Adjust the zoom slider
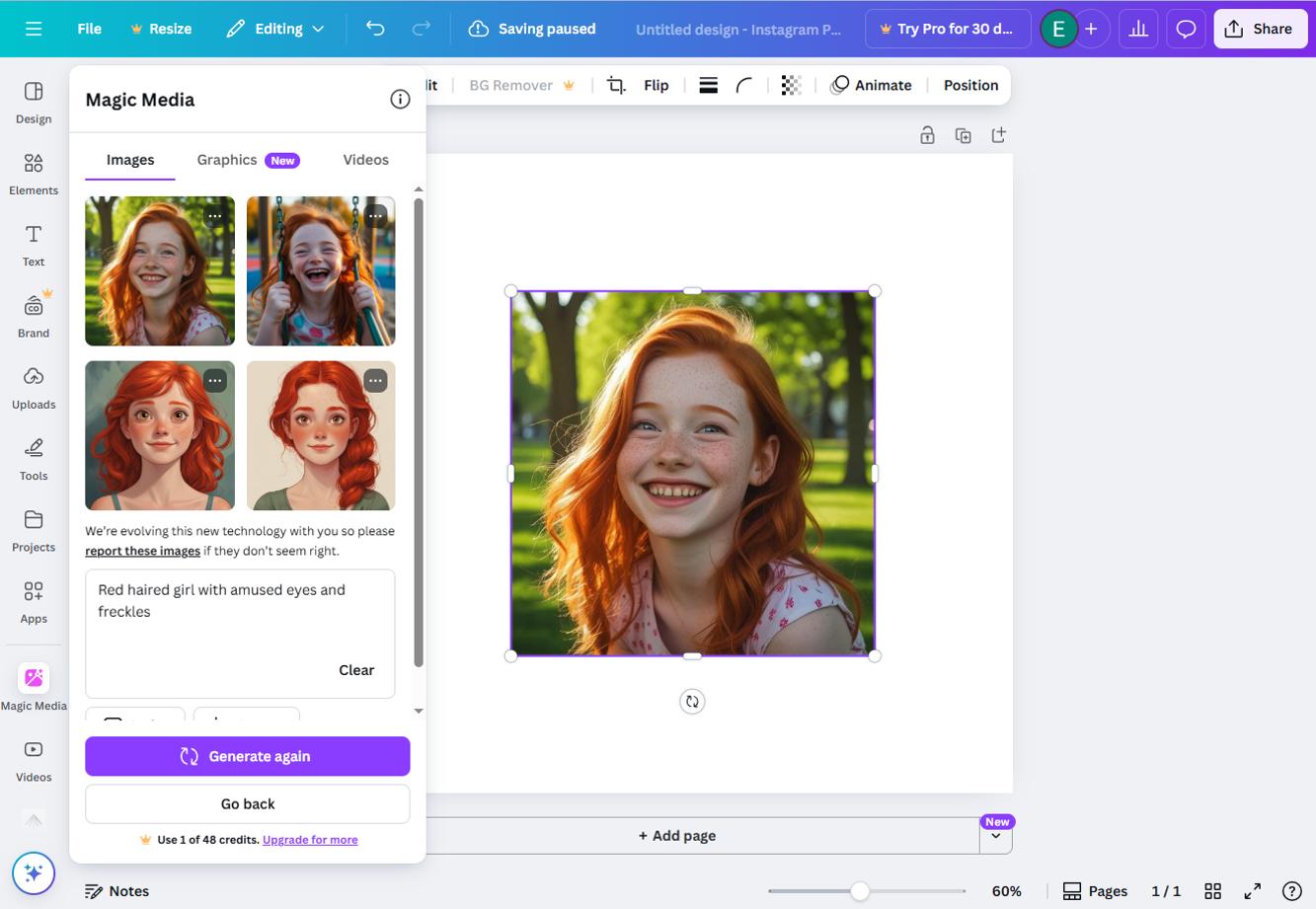The height and width of the screenshot is (909, 1316). 858,889
